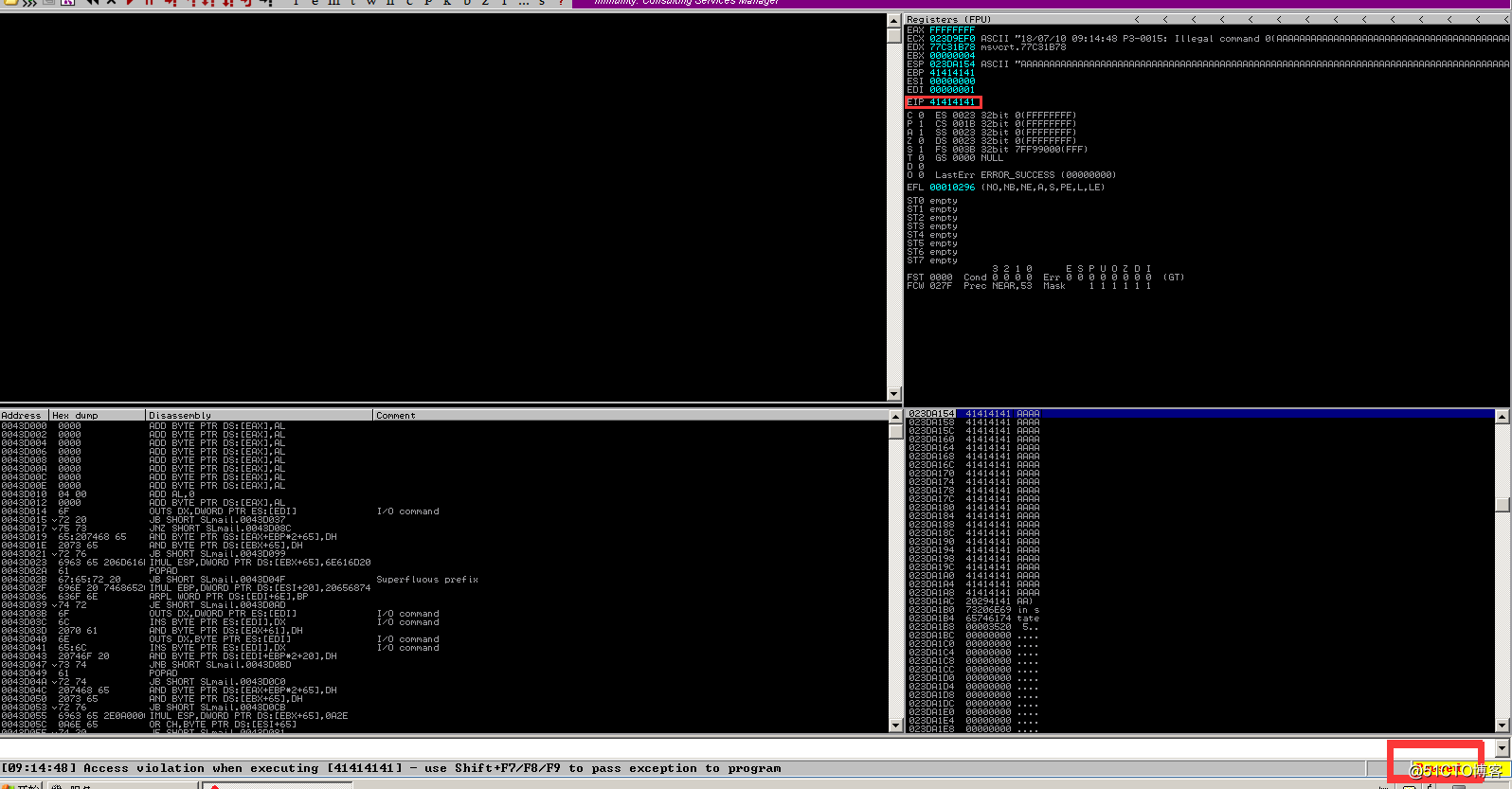Toggle the A auxiliary flag bit
This screenshot has width=1512, height=789.
coord(921,133)
